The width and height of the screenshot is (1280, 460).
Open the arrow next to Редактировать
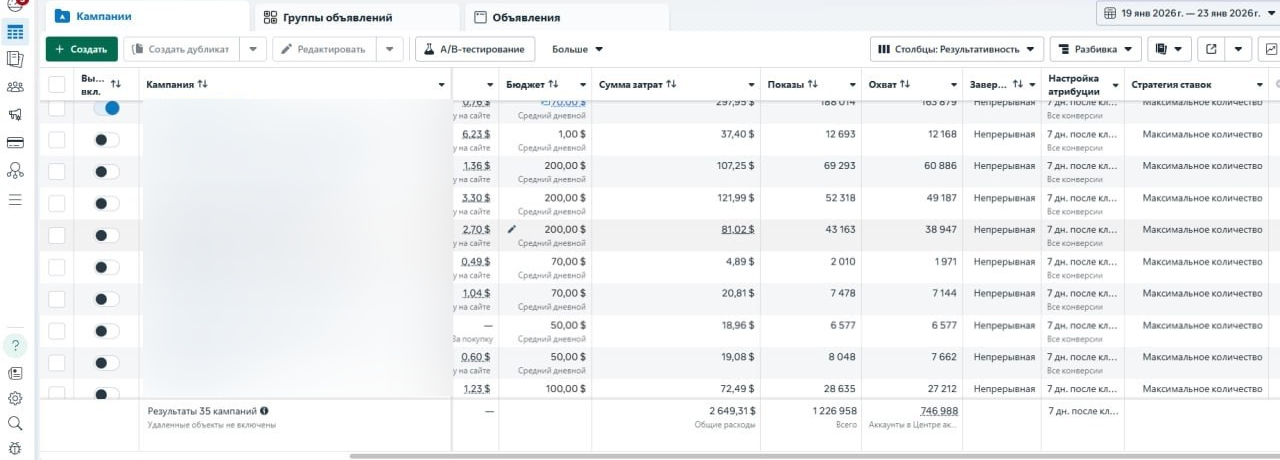click(390, 49)
